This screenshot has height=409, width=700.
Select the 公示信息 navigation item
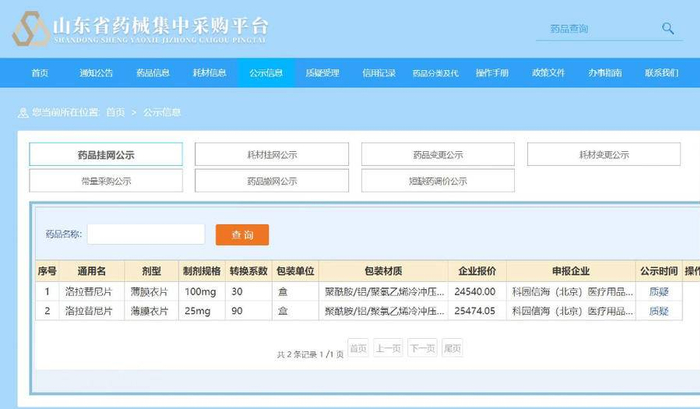click(266, 73)
